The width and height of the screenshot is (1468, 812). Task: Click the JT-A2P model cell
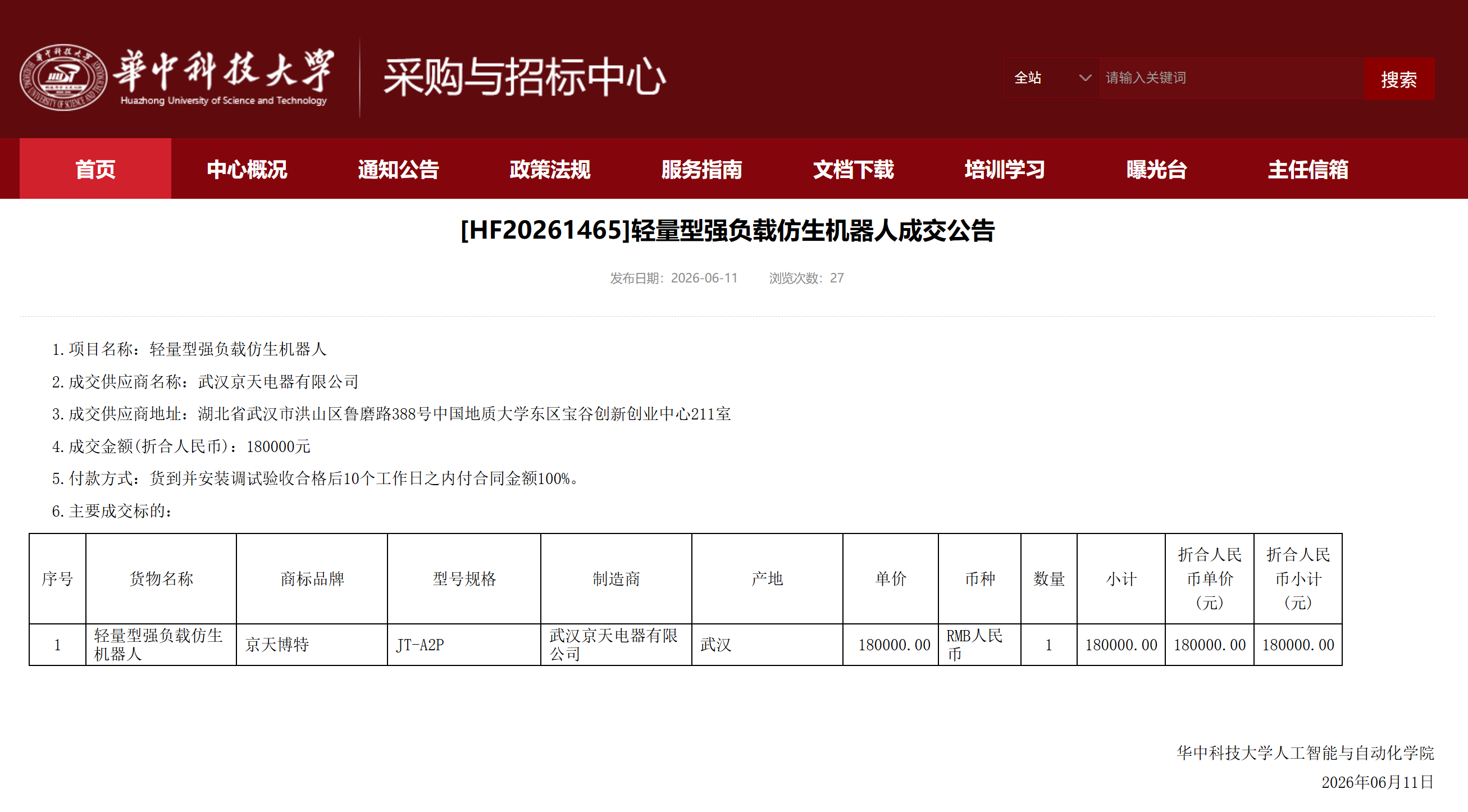(464, 645)
